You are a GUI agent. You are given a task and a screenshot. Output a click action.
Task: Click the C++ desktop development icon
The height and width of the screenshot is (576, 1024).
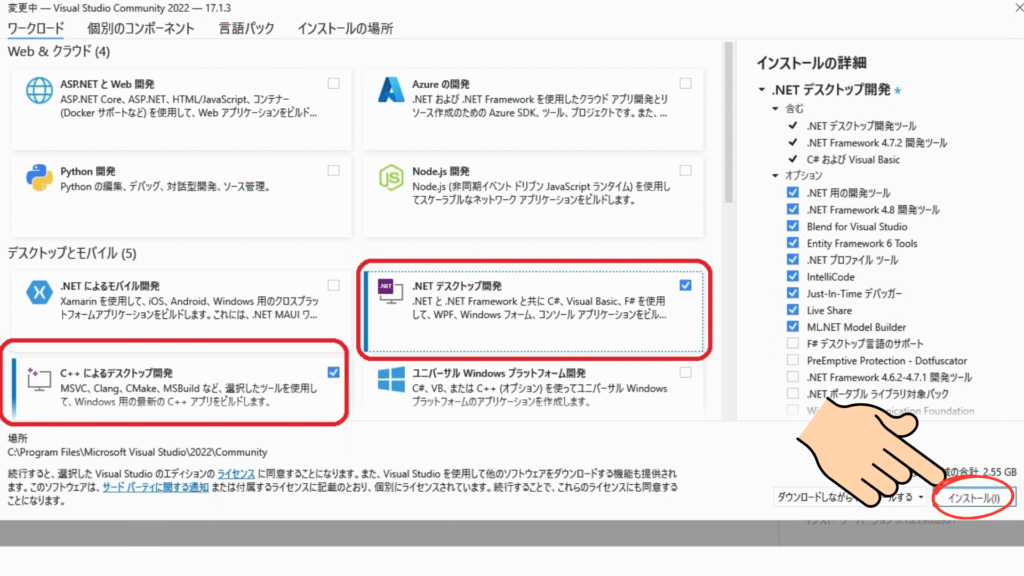tap(39, 379)
